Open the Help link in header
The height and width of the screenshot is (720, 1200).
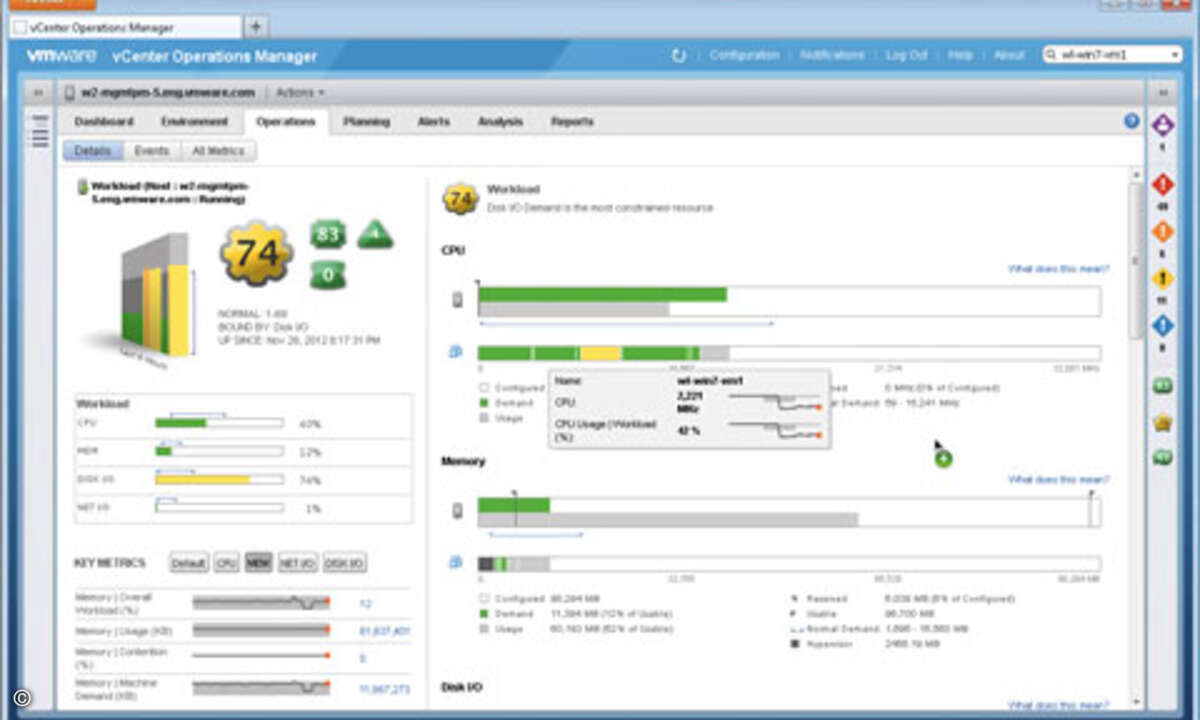tap(960, 56)
